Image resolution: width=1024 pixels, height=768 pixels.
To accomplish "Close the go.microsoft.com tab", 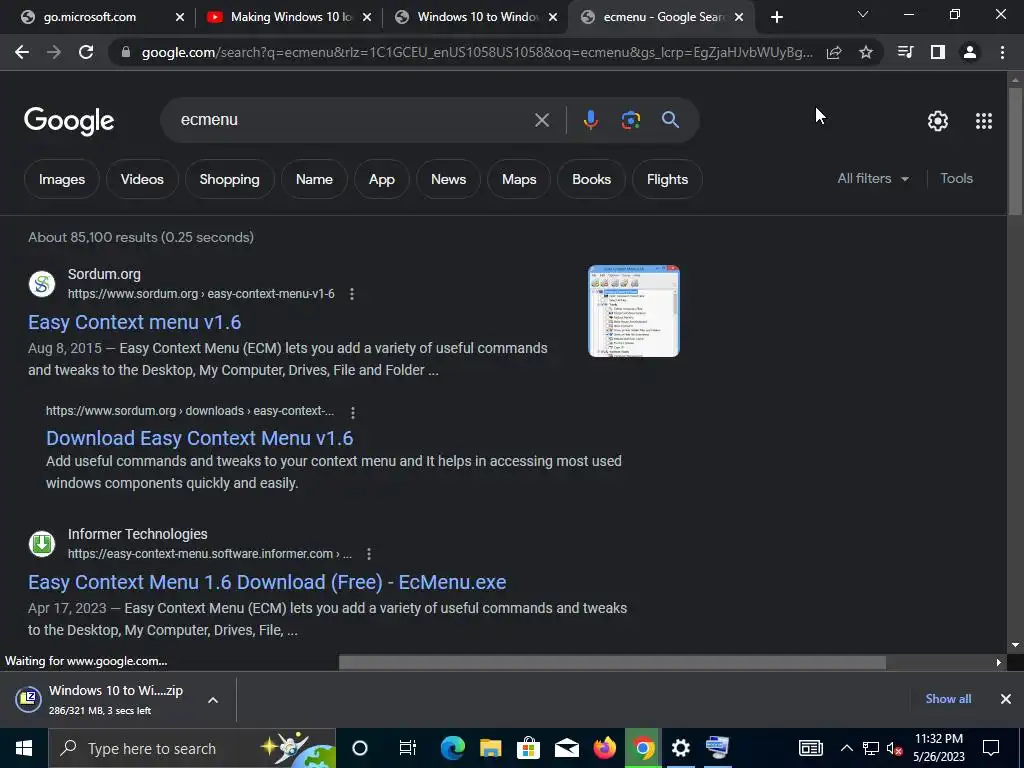I will pyautogui.click(x=180, y=18).
